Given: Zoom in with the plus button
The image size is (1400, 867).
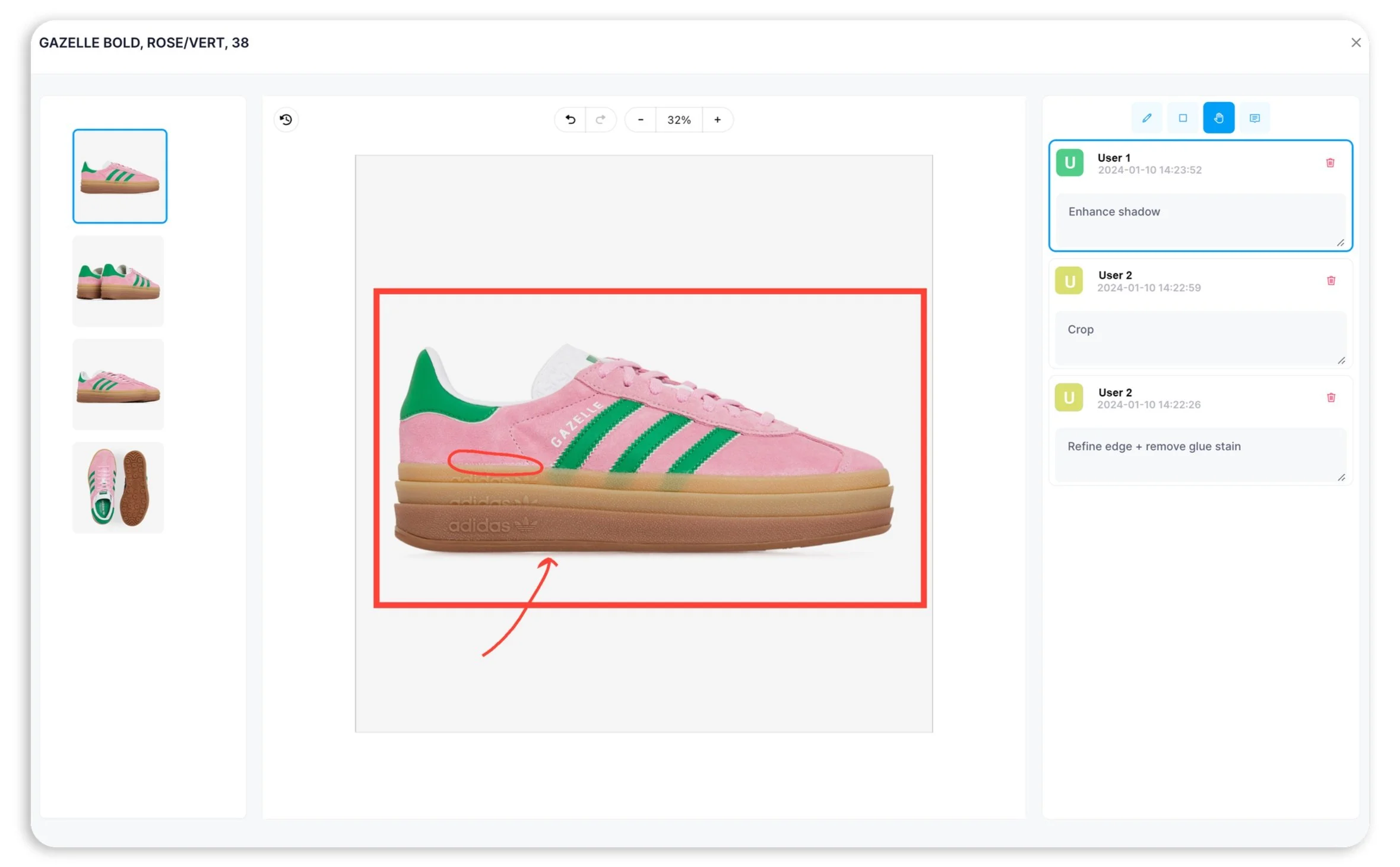Looking at the screenshot, I should coord(717,120).
